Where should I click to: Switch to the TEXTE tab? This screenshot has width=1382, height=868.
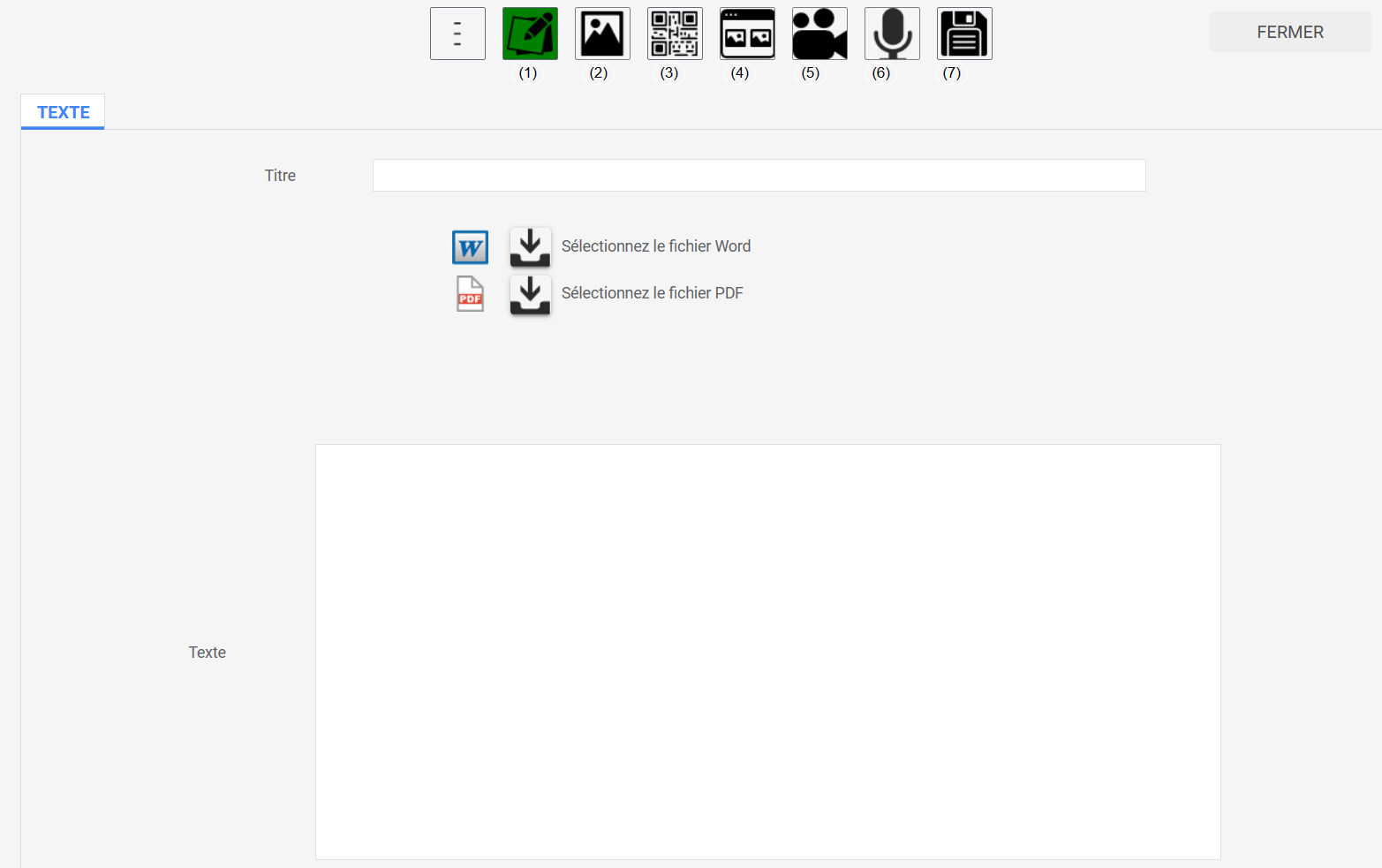64,112
